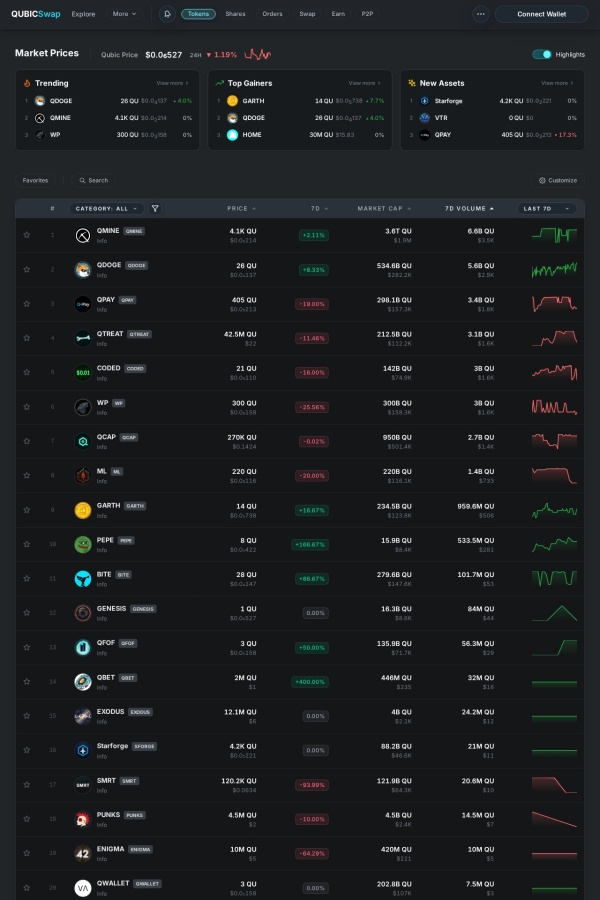
Task: Click View more in New Assets
Action: click(557, 83)
